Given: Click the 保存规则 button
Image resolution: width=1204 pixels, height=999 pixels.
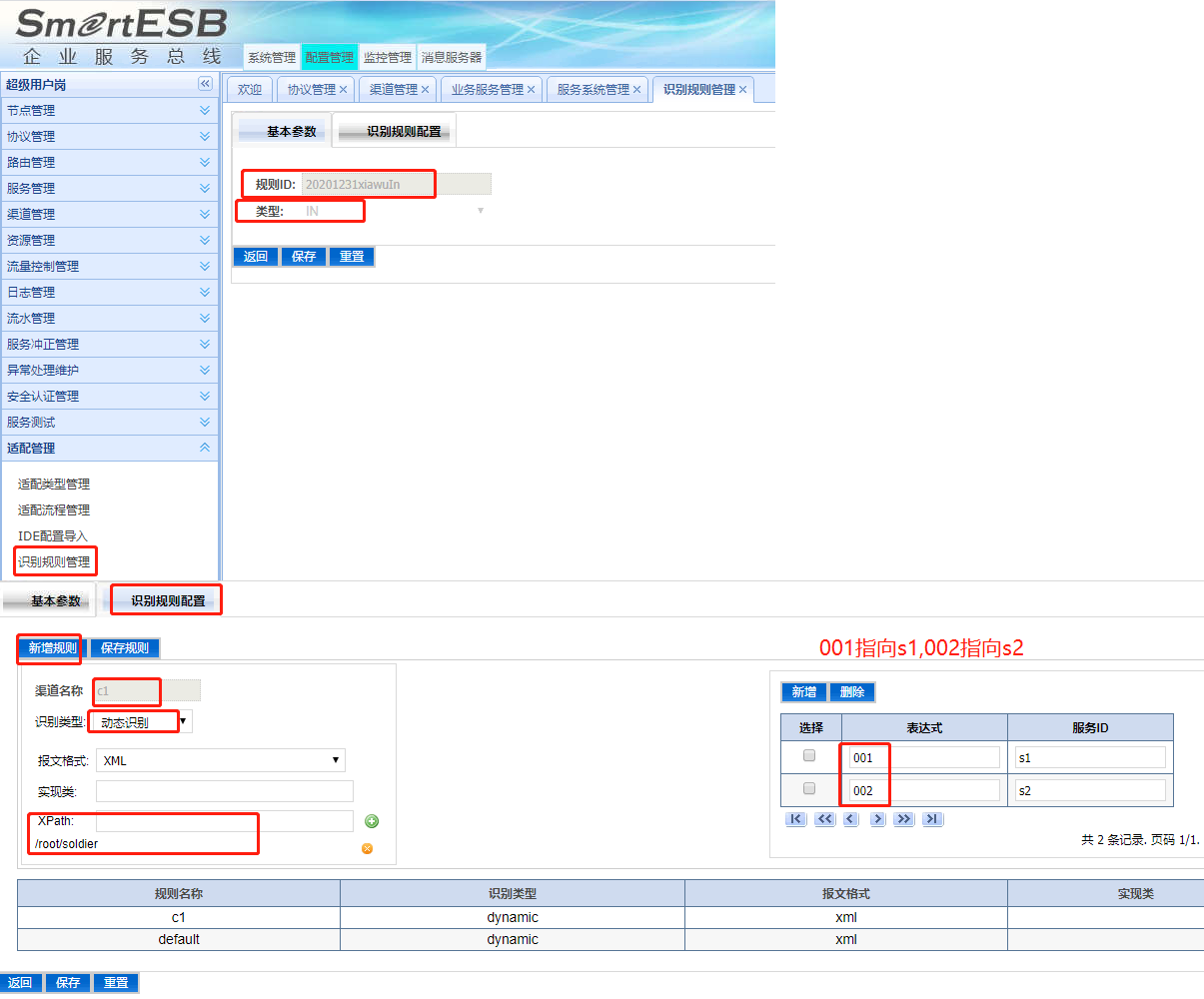Looking at the screenshot, I should point(125,648).
